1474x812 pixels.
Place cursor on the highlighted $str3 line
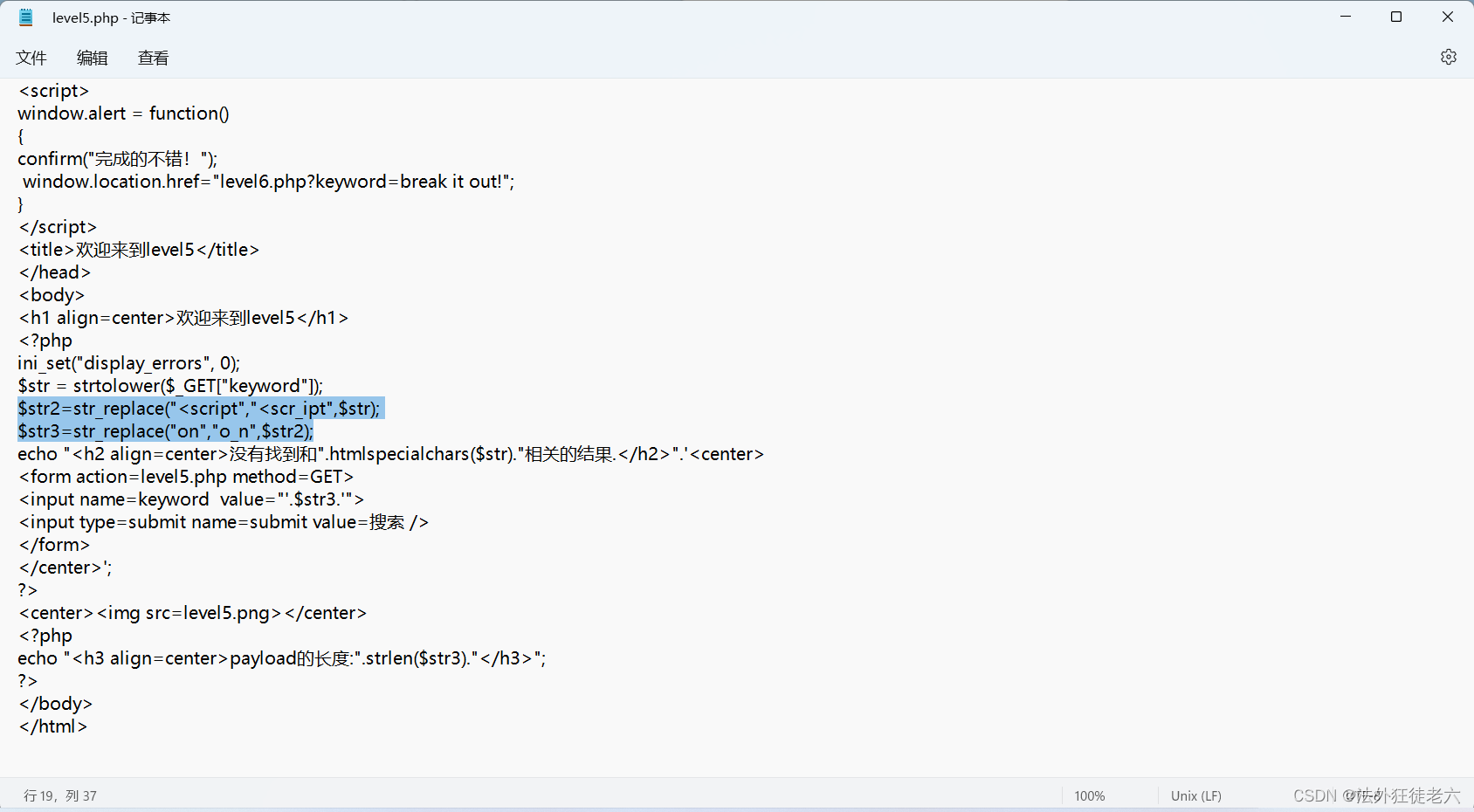pyautogui.click(x=166, y=430)
